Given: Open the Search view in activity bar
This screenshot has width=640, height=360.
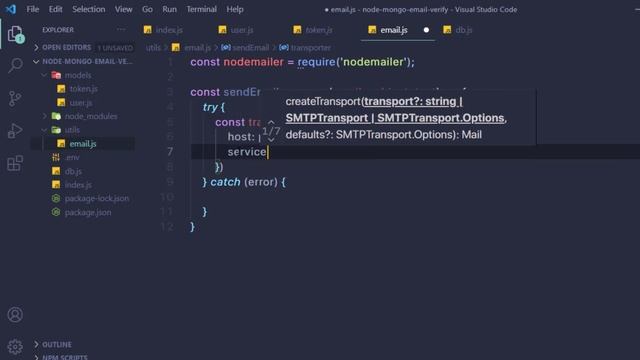Looking at the screenshot, I should (x=15, y=65).
